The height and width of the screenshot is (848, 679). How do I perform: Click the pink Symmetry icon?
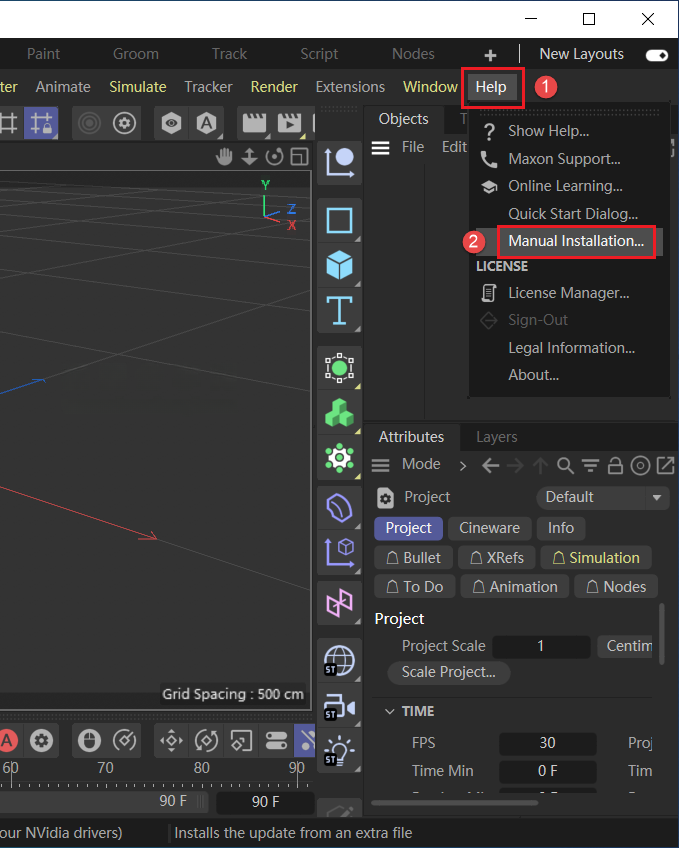340,603
